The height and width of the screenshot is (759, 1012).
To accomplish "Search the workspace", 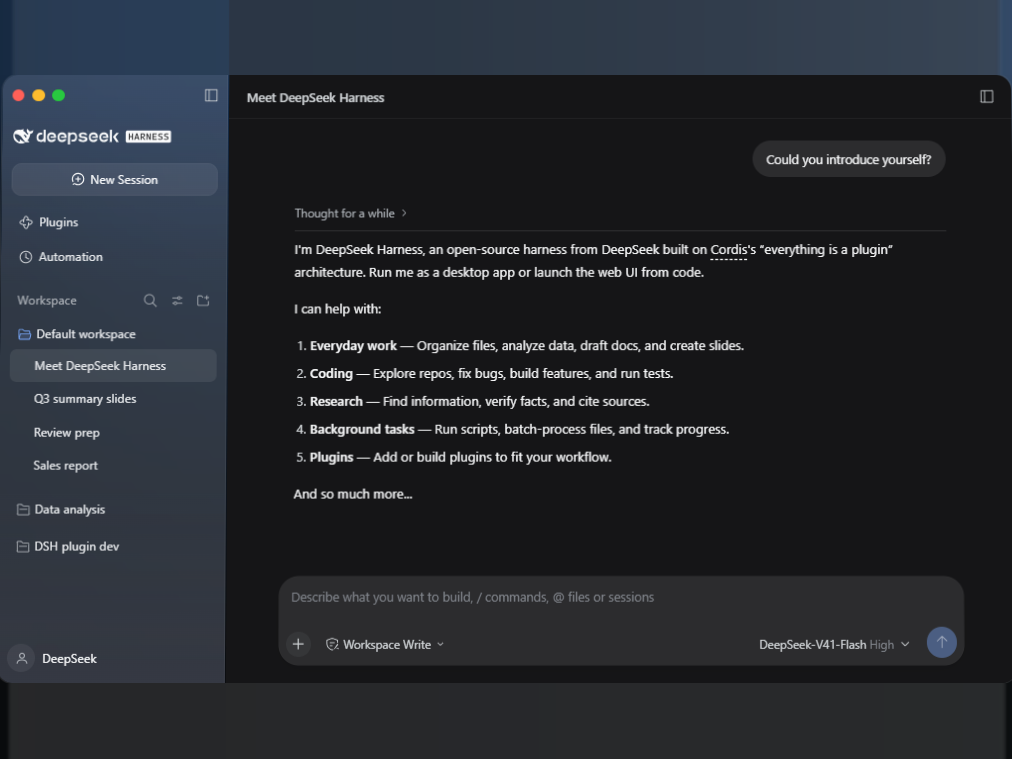I will pyautogui.click(x=150, y=301).
